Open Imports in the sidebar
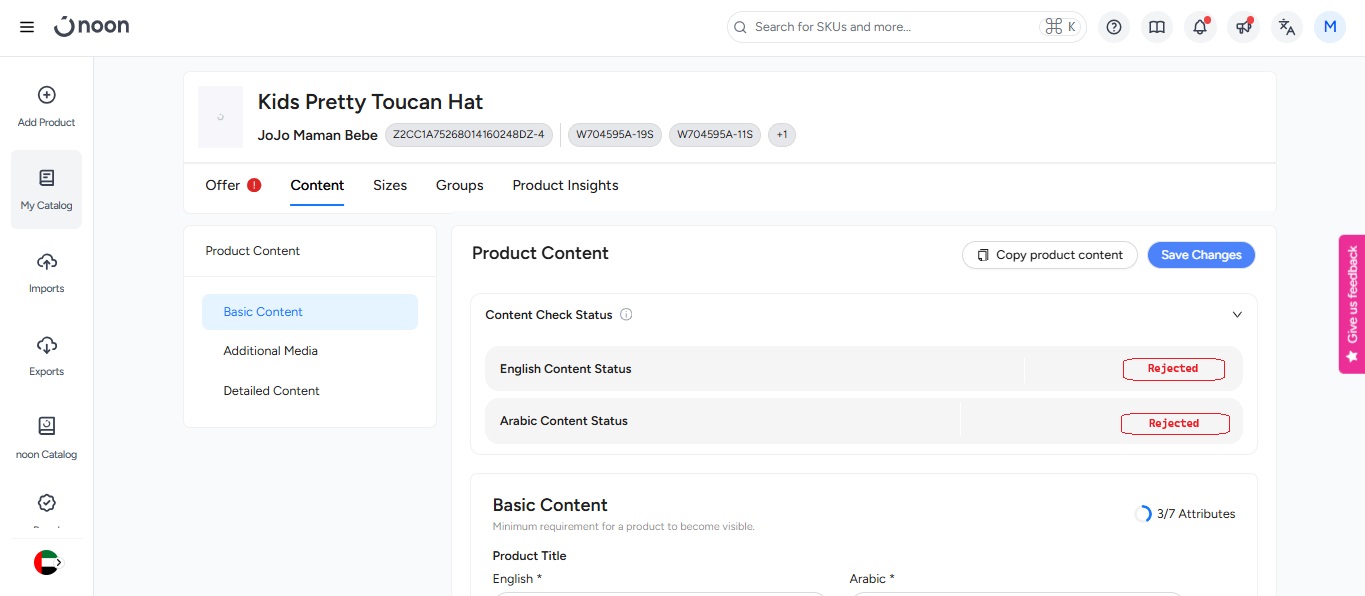Image resolution: width=1365 pixels, height=596 pixels. click(46, 272)
